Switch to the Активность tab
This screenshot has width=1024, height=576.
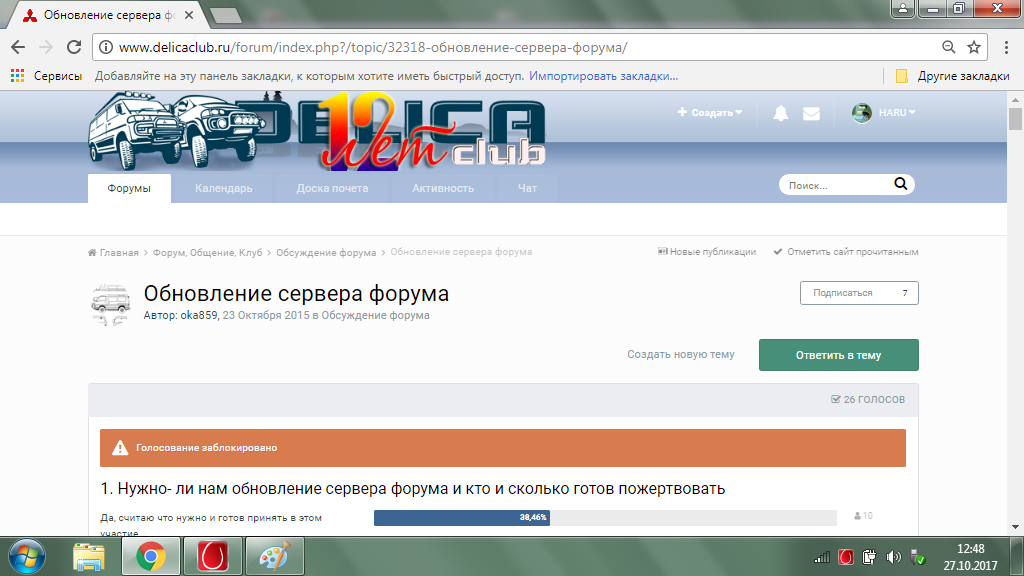[443, 188]
